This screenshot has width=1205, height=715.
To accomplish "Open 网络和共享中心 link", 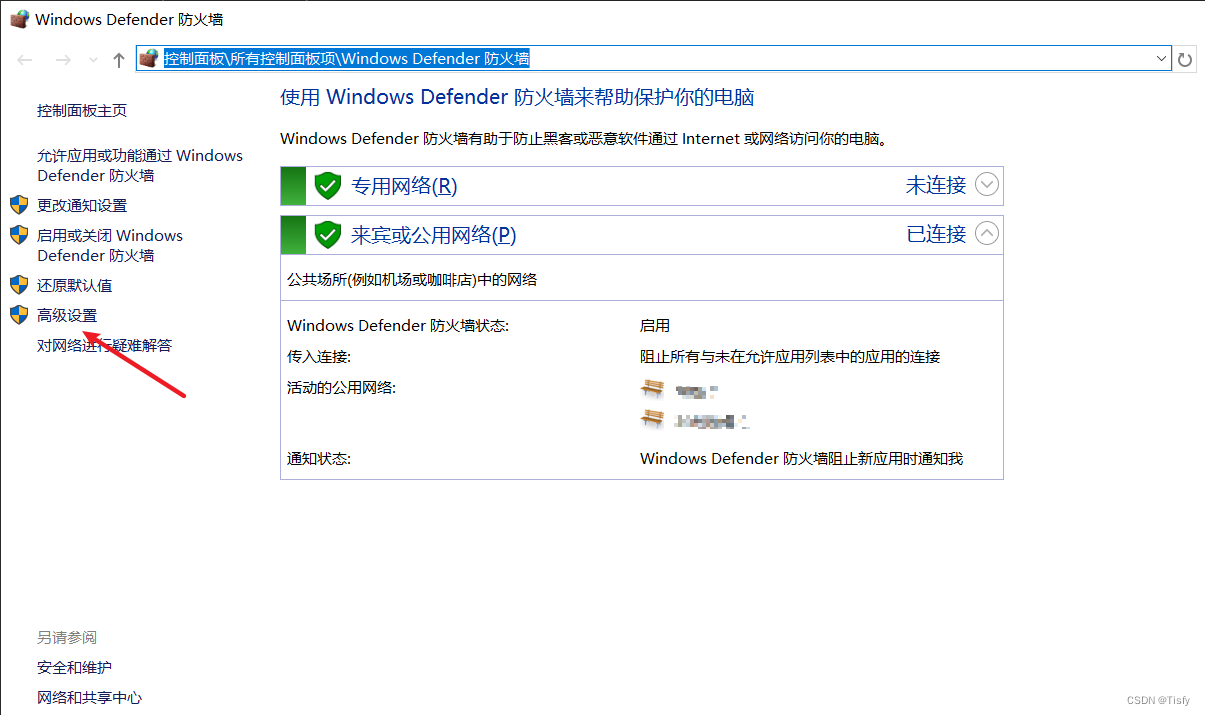I will click(x=90, y=698).
